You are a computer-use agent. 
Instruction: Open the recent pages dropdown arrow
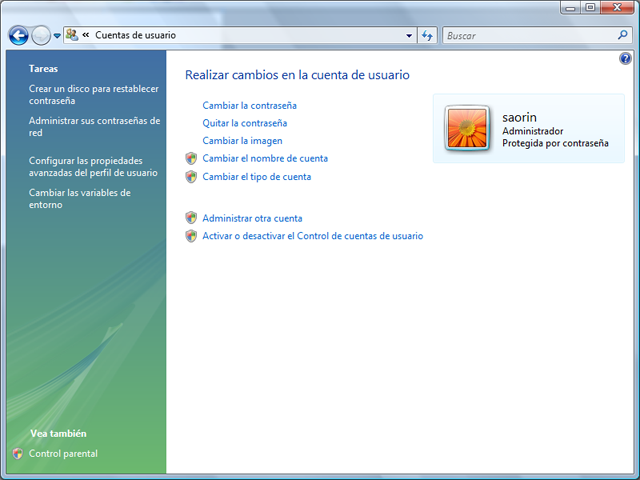point(57,35)
